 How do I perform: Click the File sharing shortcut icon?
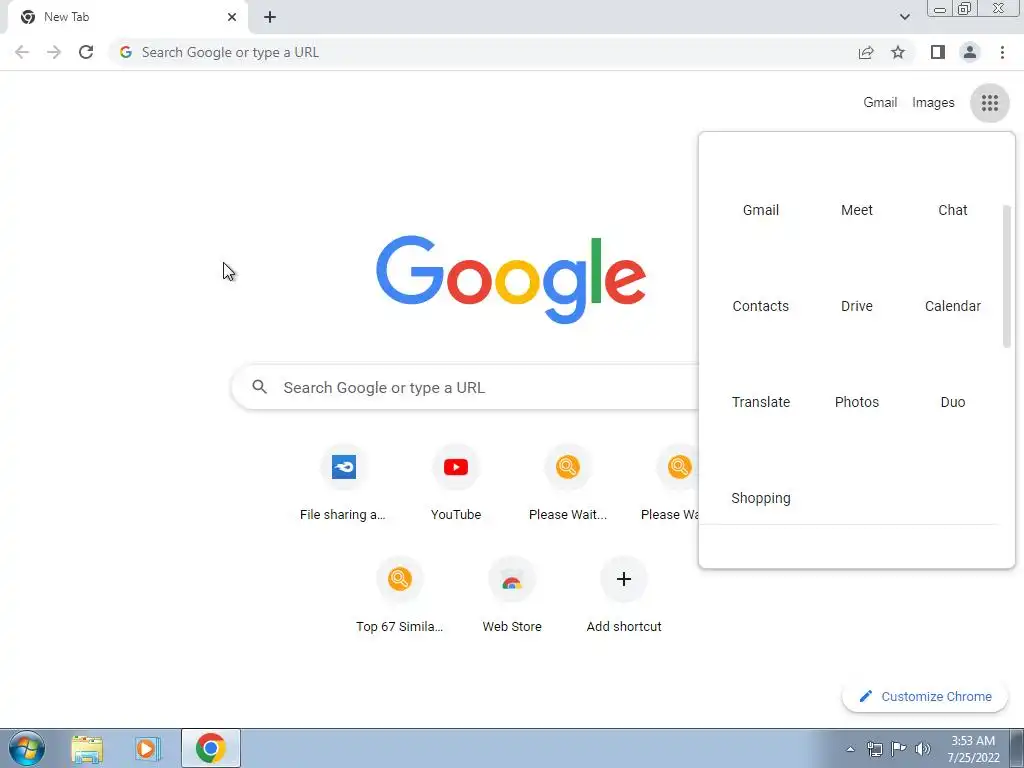point(344,467)
